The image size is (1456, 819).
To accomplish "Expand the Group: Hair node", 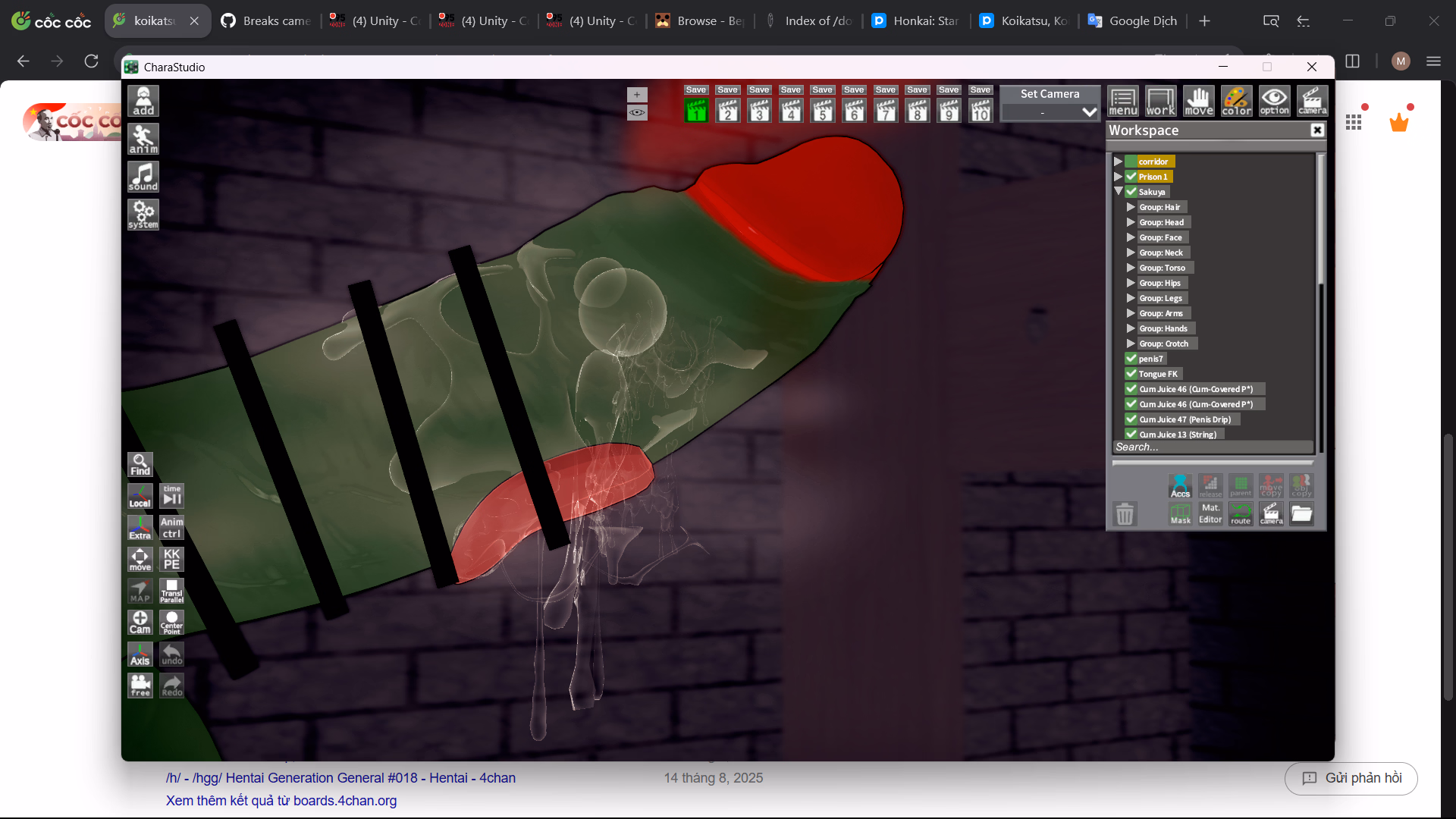I will (x=1131, y=207).
